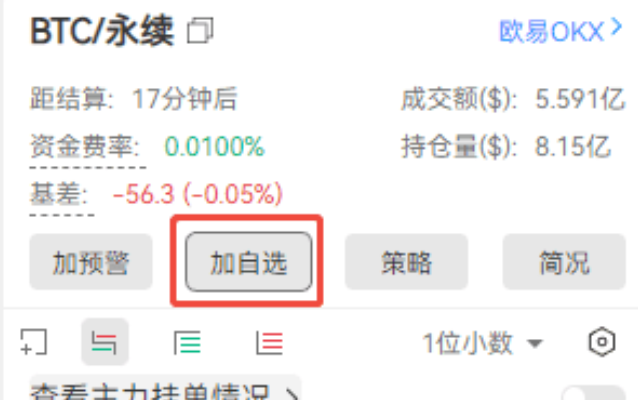Show buy orders only (green list icon)
Image resolution: width=638 pixels, height=400 pixels.
187,342
